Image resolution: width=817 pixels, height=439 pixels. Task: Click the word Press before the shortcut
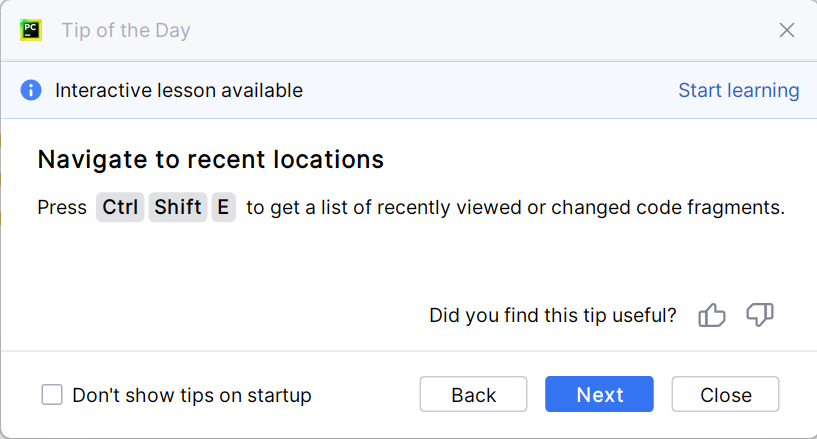62,208
